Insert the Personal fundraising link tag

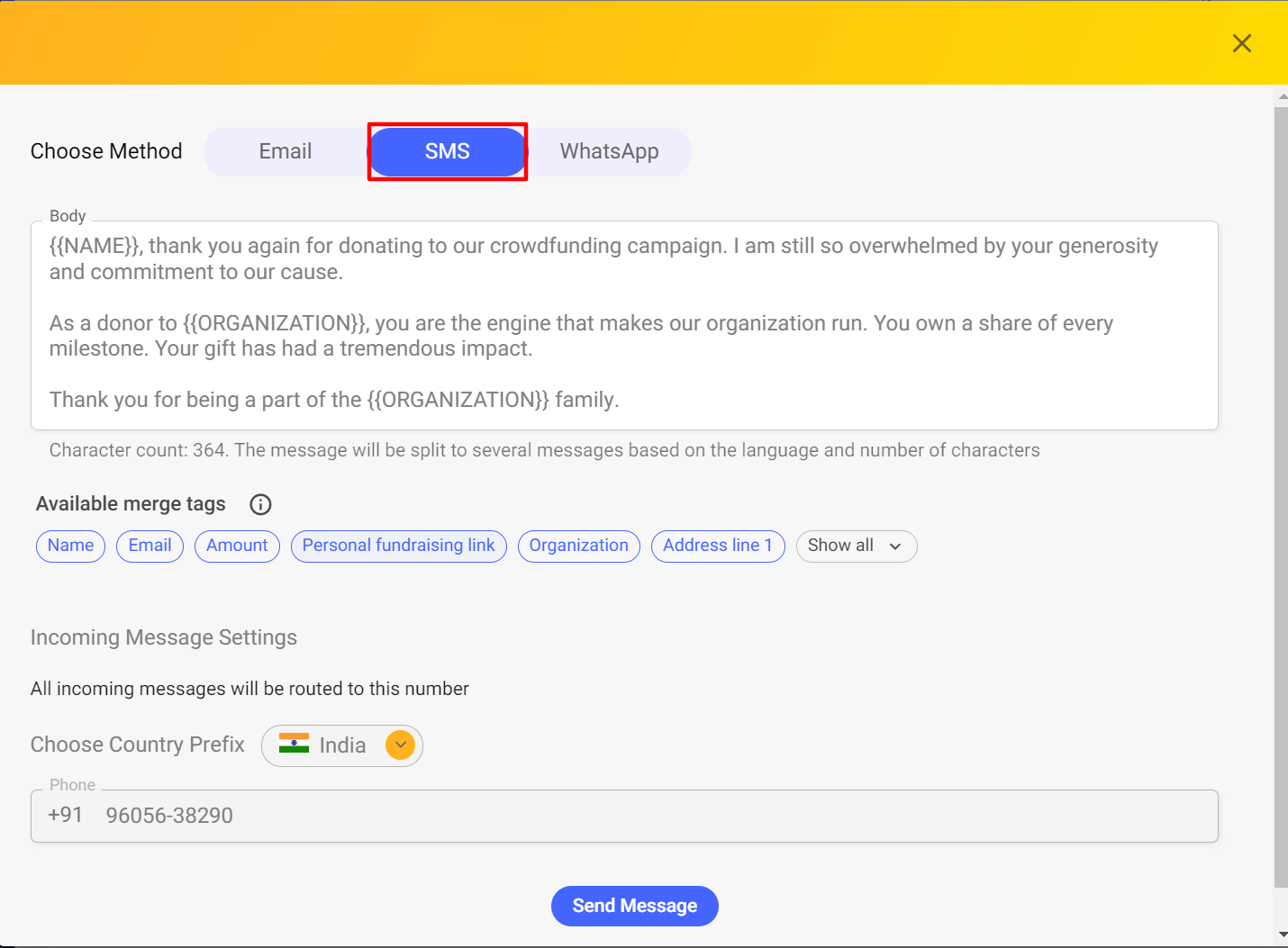(398, 546)
